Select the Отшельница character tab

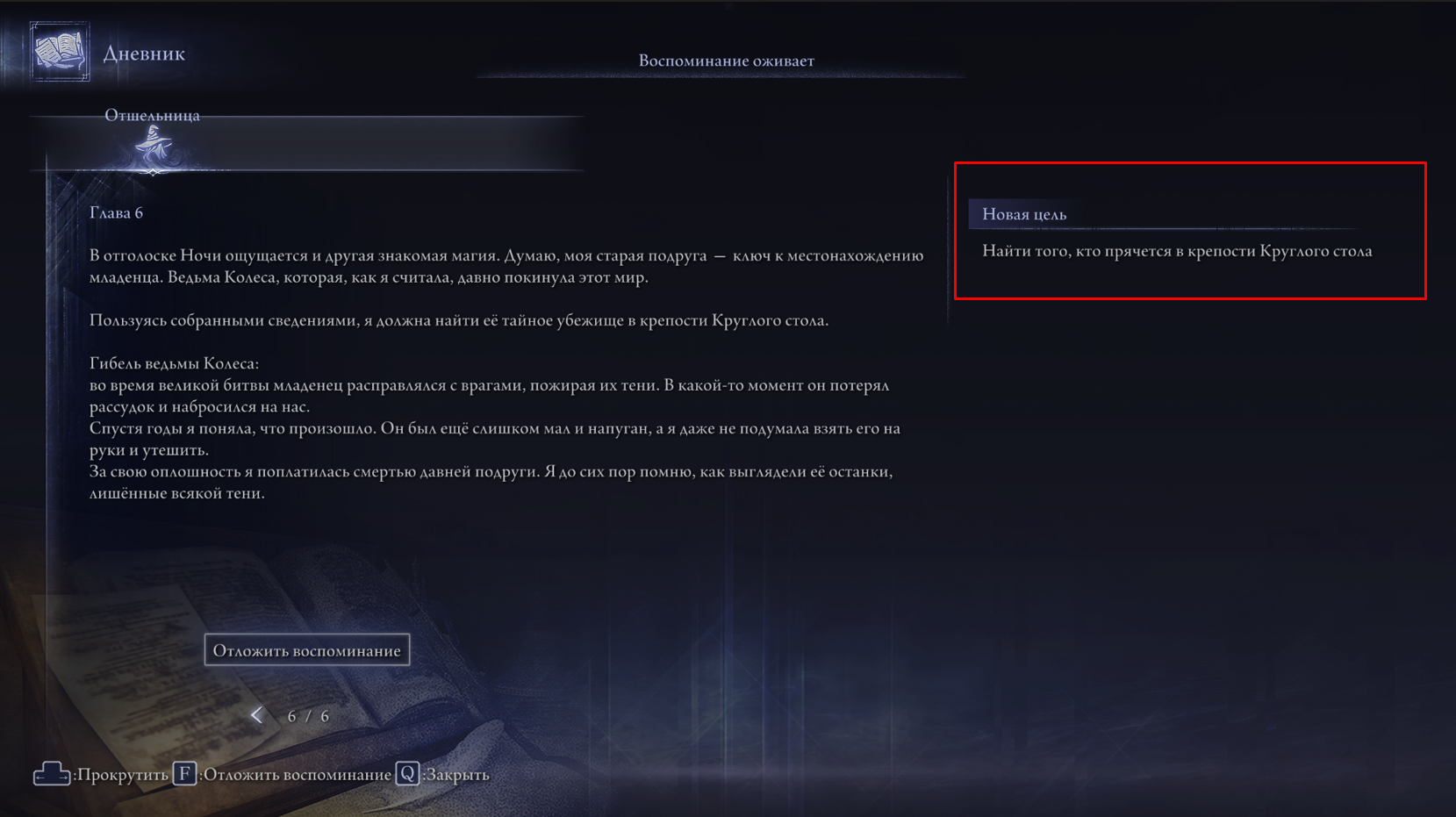coord(152,115)
